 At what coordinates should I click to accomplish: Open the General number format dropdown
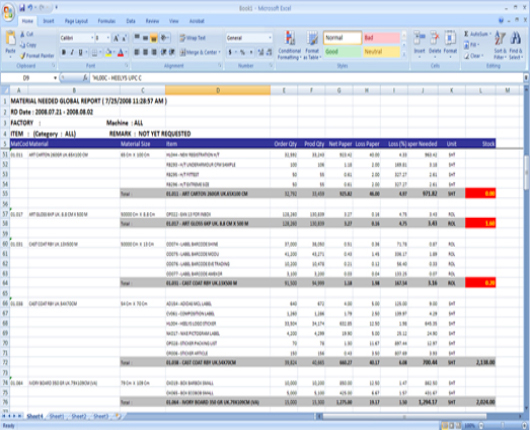pyautogui.click(x=270, y=38)
